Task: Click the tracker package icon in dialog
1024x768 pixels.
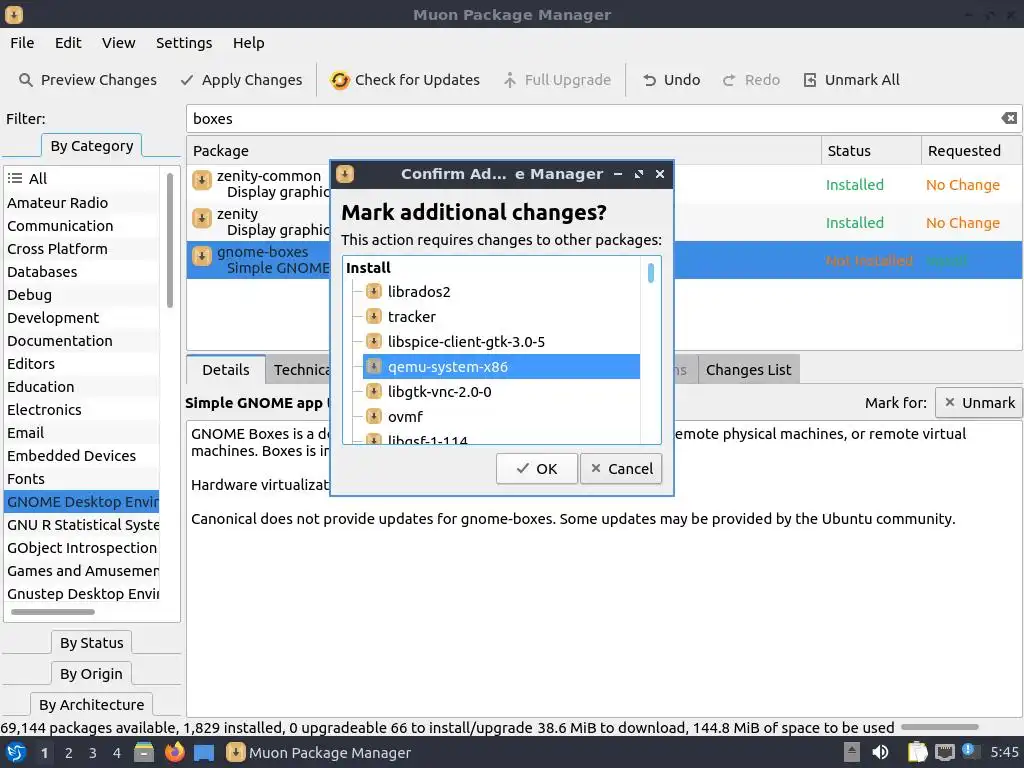Action: coord(374,316)
